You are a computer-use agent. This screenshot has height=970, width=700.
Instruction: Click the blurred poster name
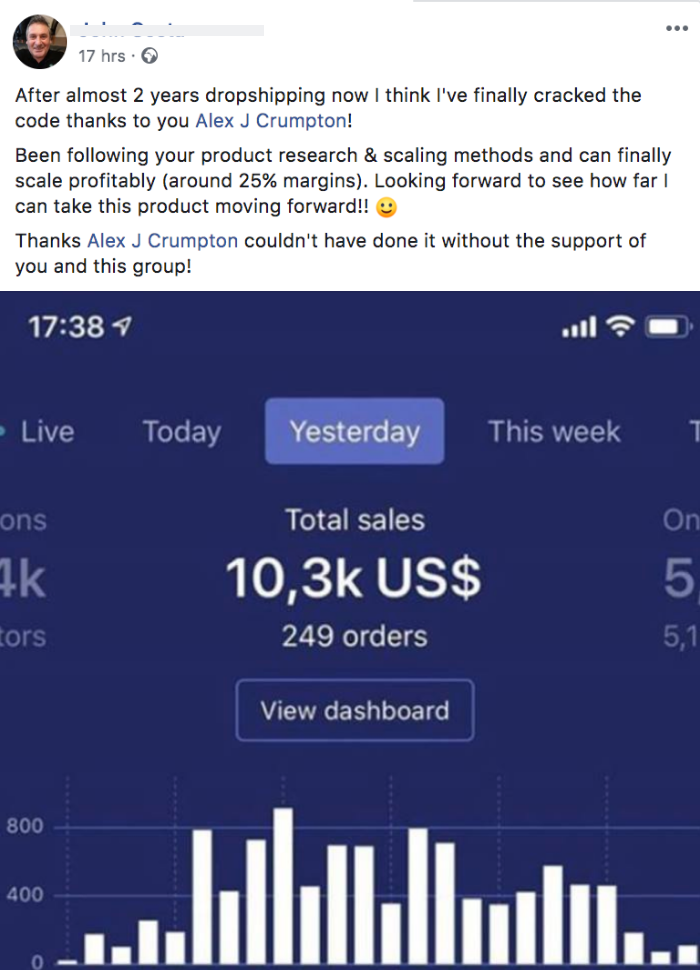click(167, 30)
